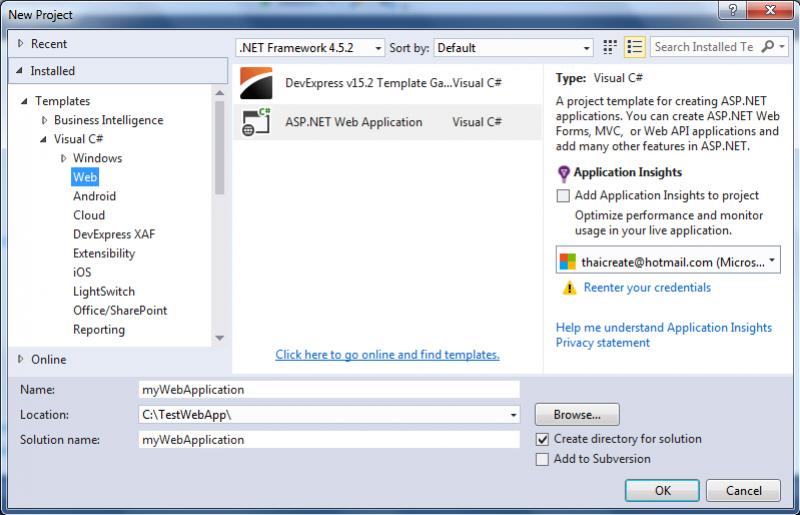This screenshot has width=800, height=515.
Task: Select the Reporting category
Action: coord(99,330)
